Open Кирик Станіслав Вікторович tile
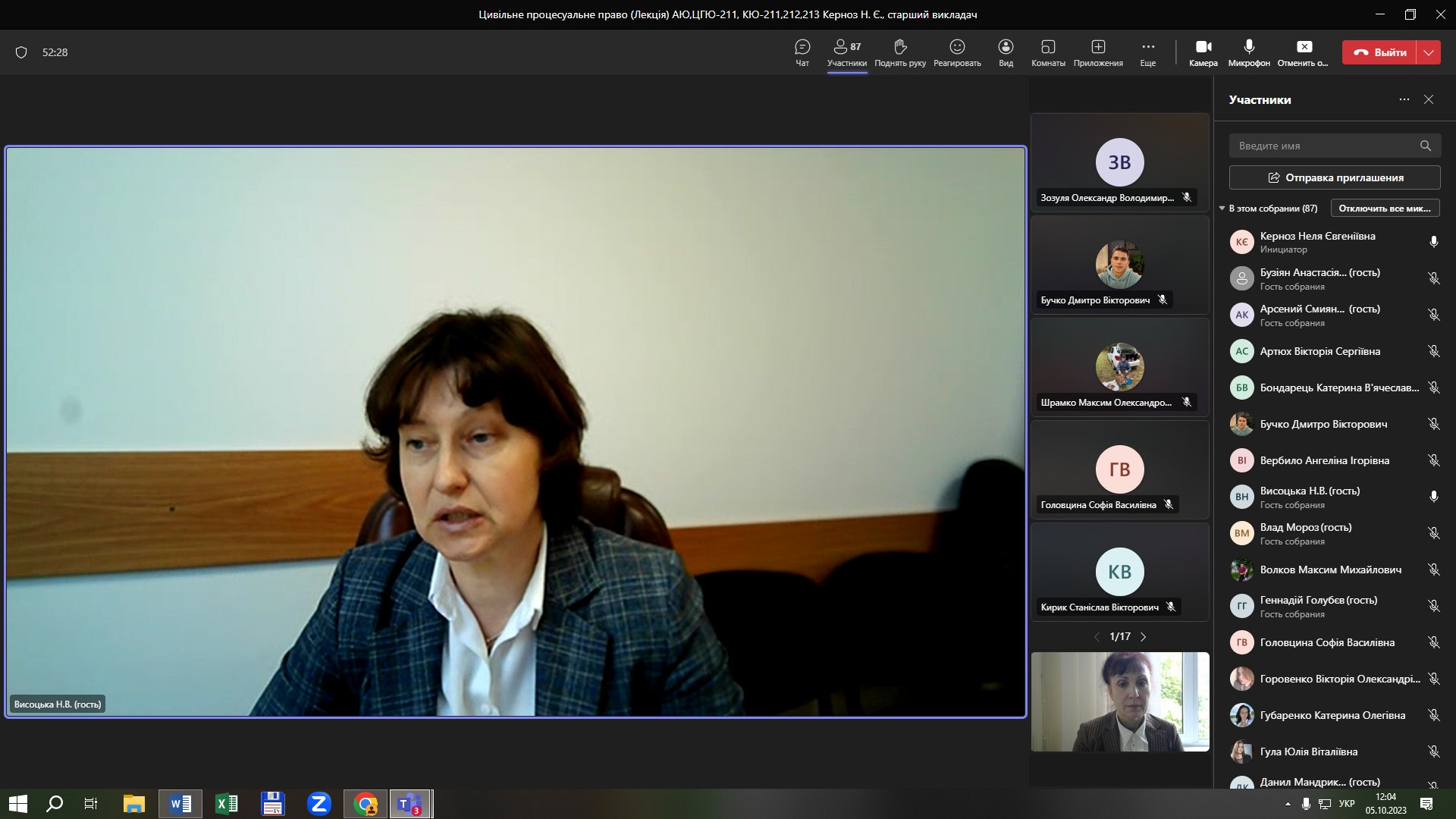Image resolution: width=1456 pixels, height=819 pixels. (x=1119, y=572)
